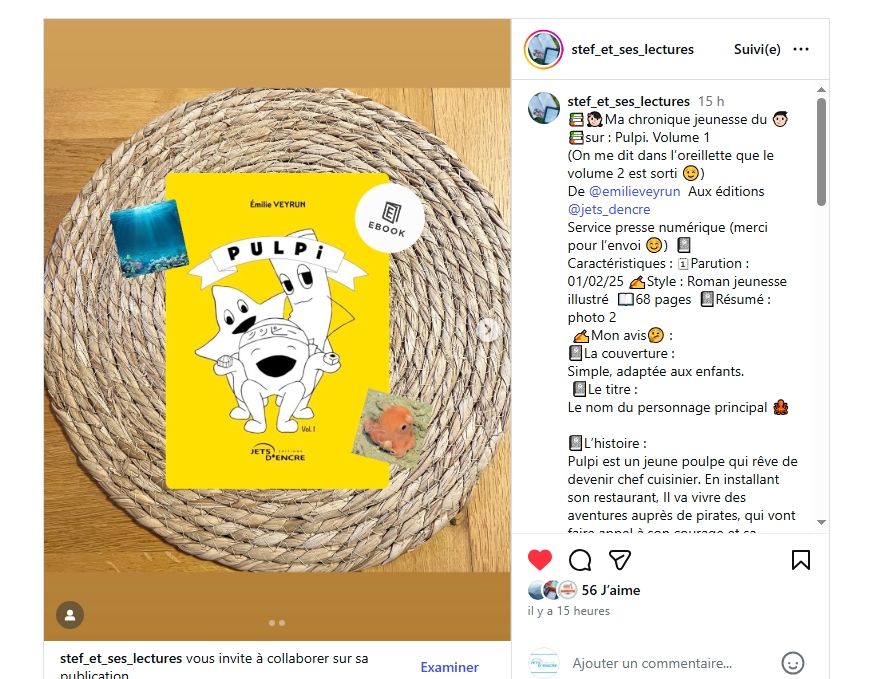Open the comment bubble icon
This screenshot has width=871, height=679.
tap(580, 560)
